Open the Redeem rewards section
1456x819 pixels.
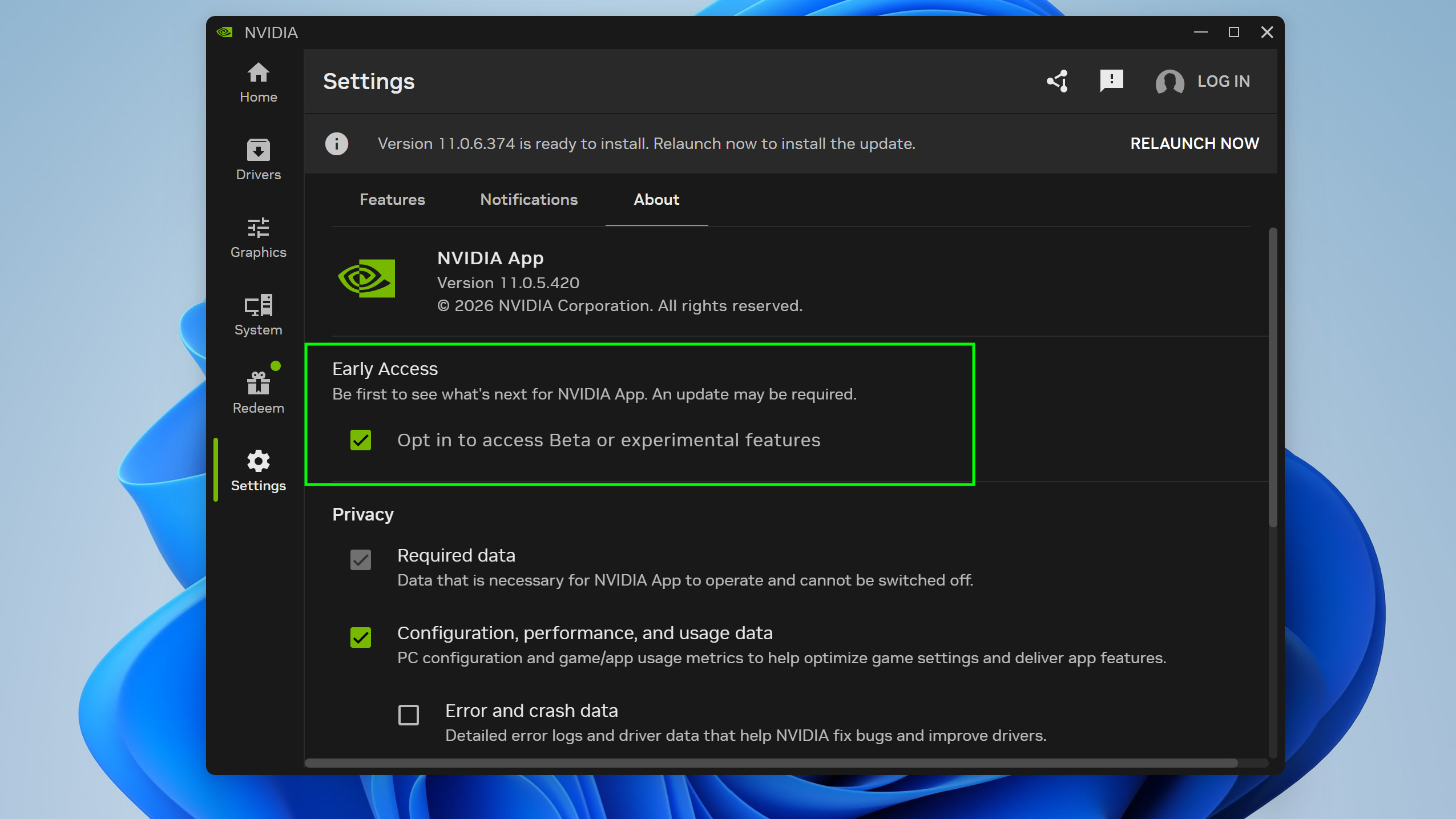(258, 390)
